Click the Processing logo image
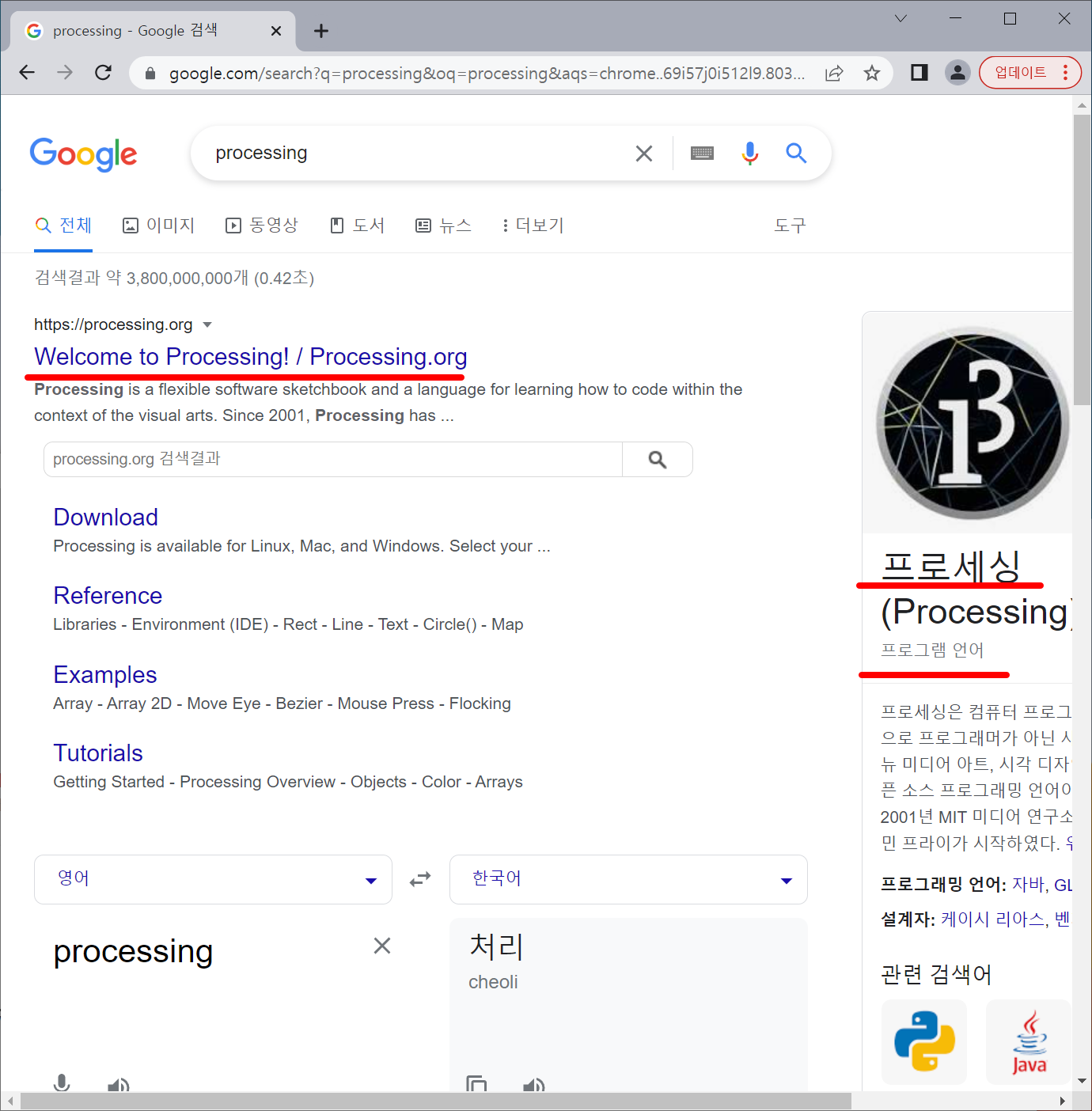Screen dimensions: 1092x1111 point(972,423)
